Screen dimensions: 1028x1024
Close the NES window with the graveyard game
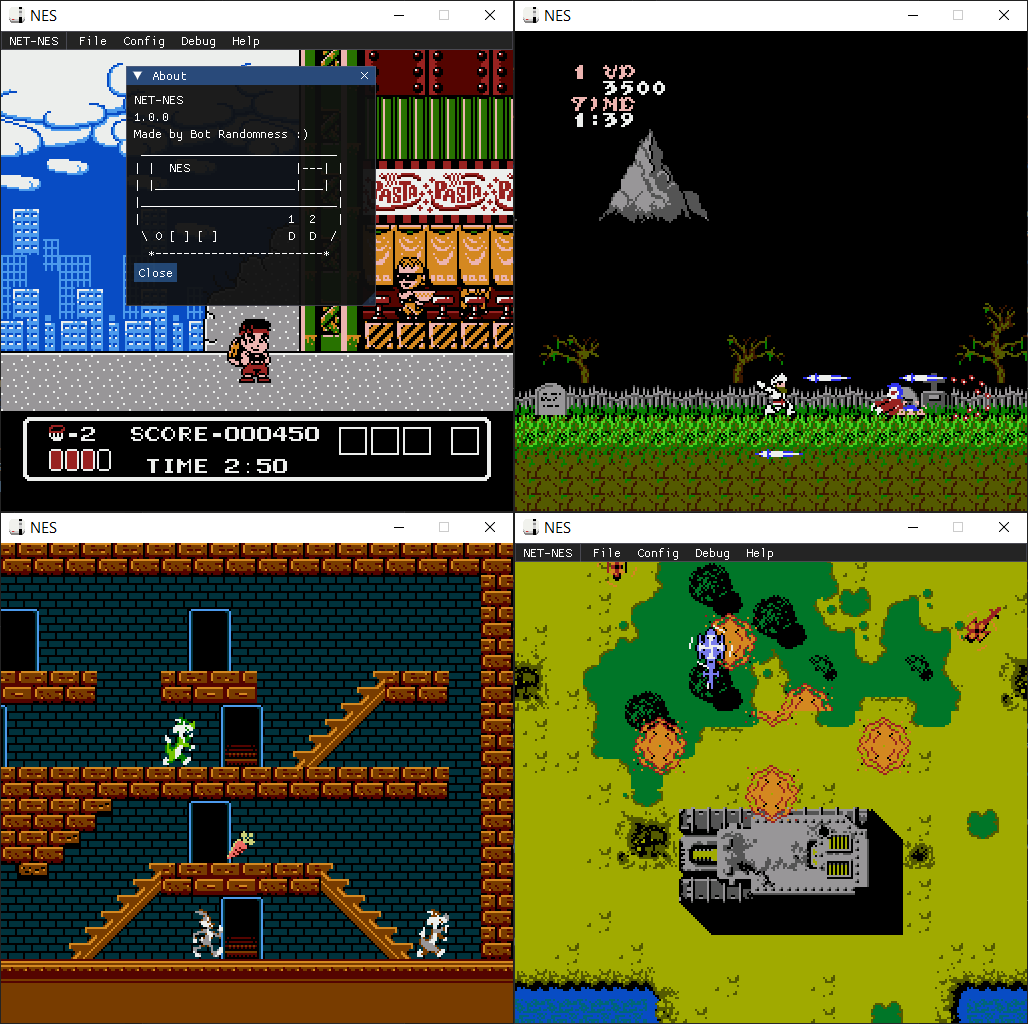1004,15
